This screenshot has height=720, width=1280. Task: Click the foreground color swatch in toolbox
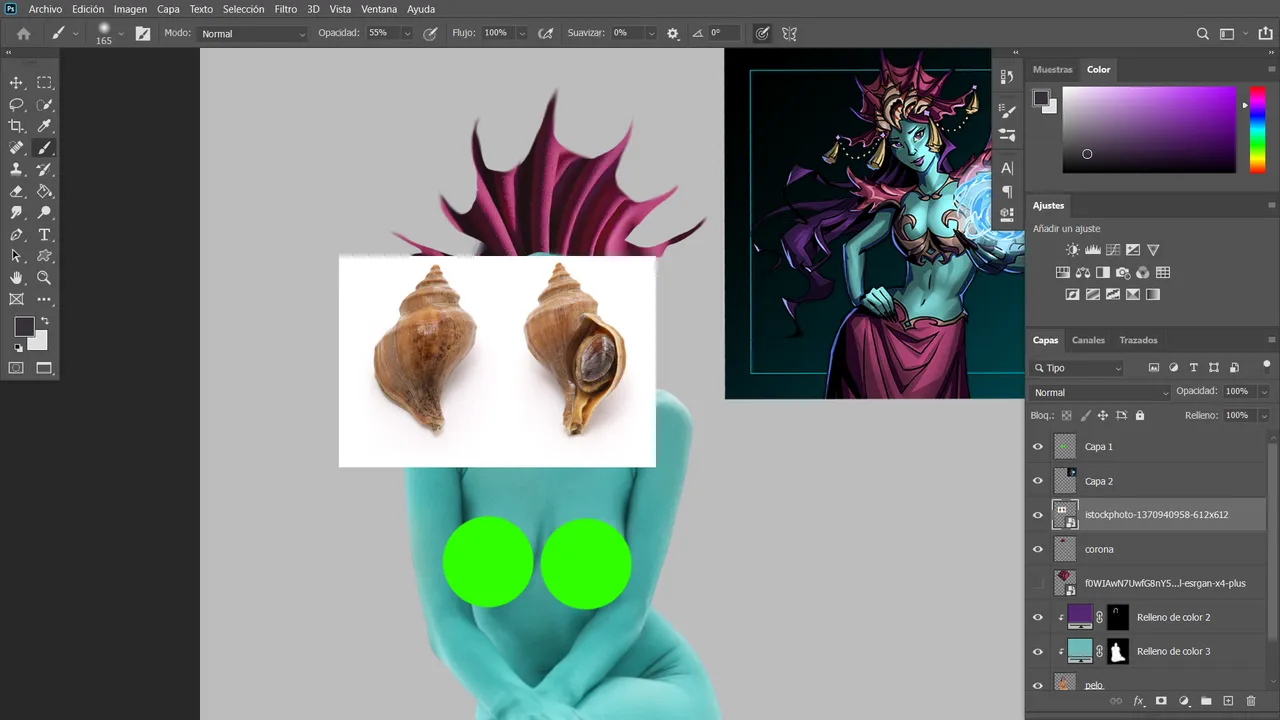tap(24, 327)
